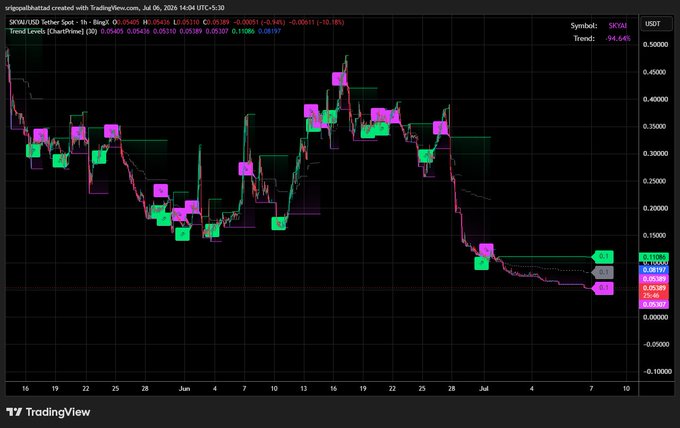680x428 pixels.
Task: Click the Jul label on the date axis
Action: [484, 389]
